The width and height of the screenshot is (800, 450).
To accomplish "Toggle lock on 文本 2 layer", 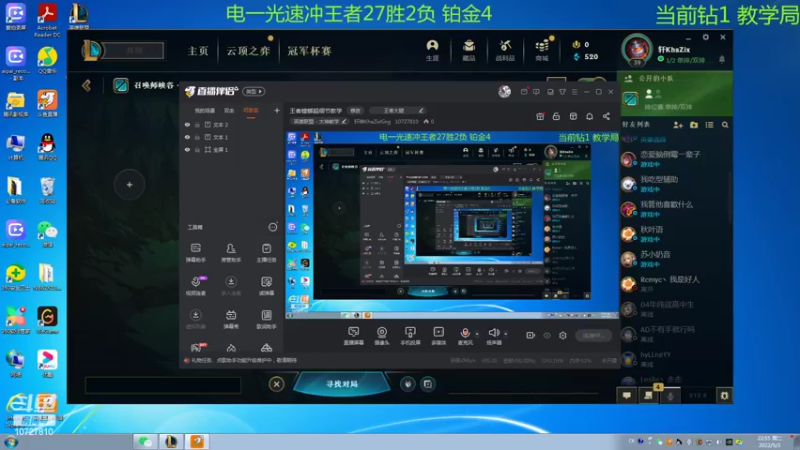I will pyautogui.click(x=197, y=124).
